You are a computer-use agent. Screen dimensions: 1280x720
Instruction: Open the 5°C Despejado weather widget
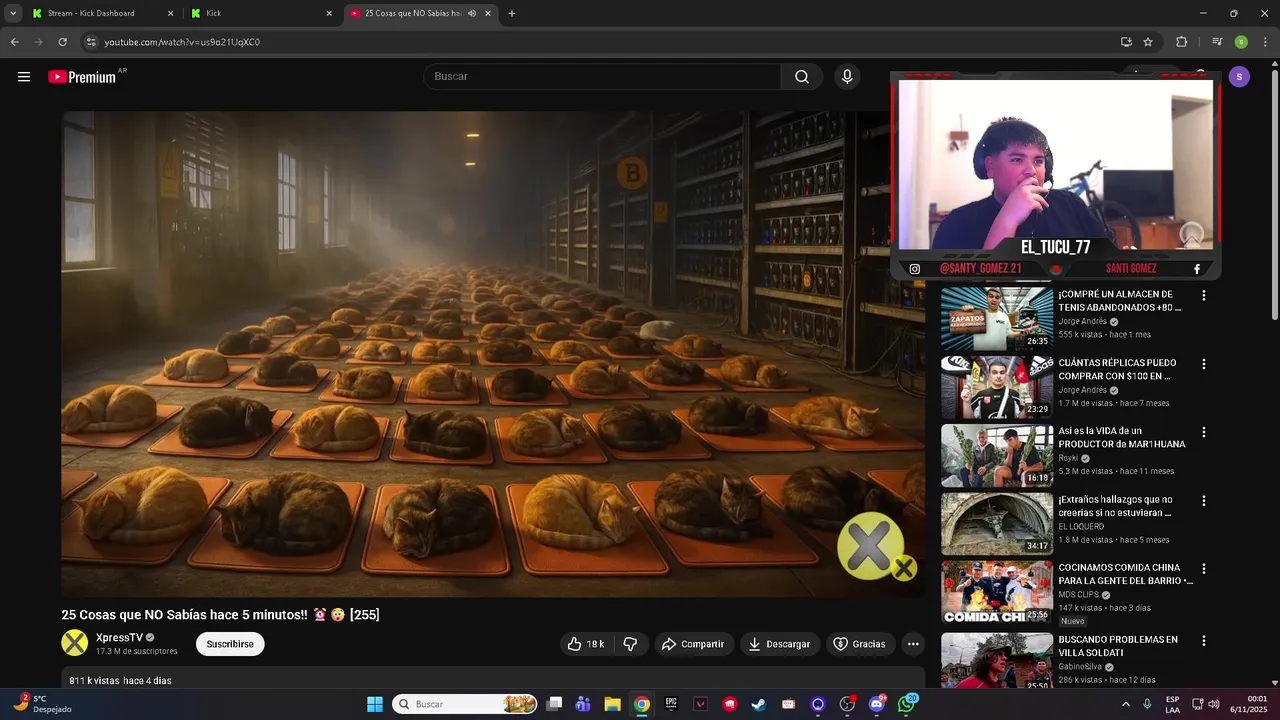(40, 704)
